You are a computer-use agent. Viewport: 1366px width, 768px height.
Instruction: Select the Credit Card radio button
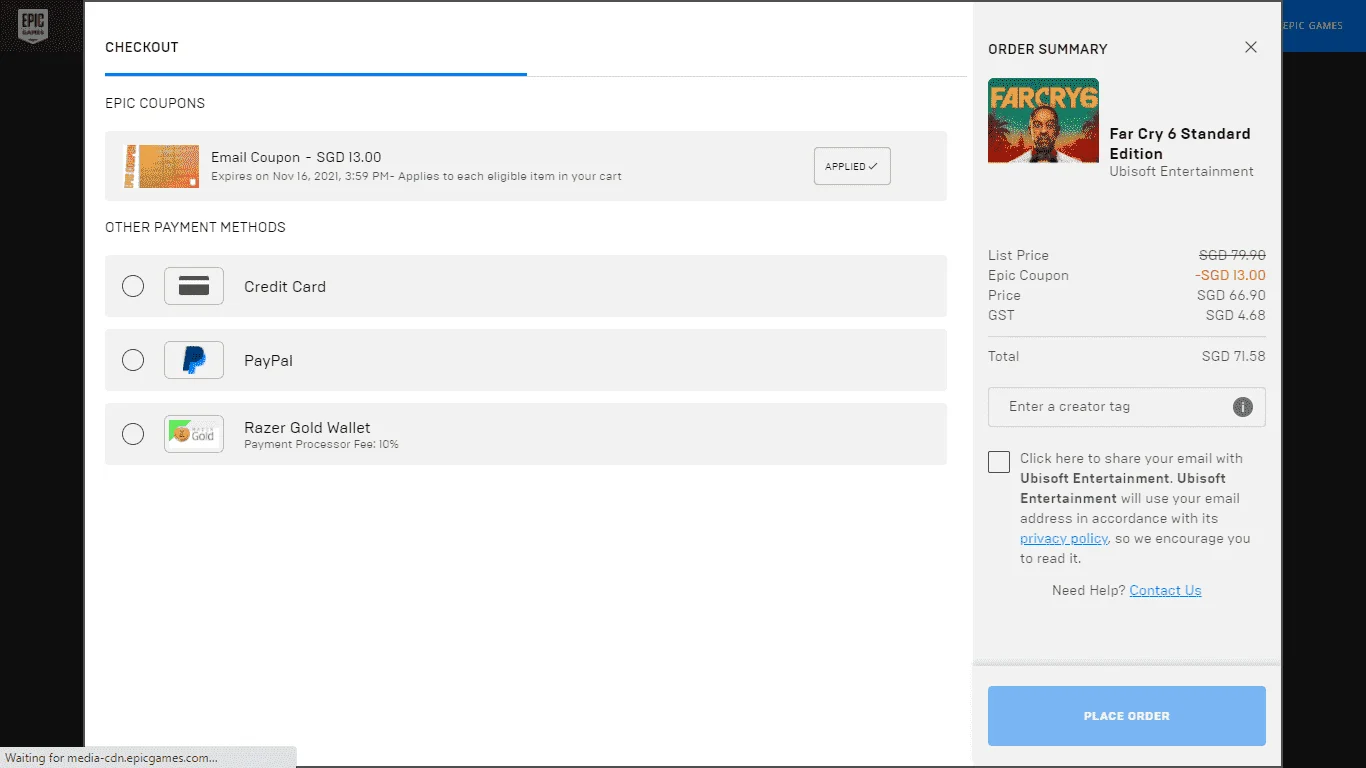133,286
